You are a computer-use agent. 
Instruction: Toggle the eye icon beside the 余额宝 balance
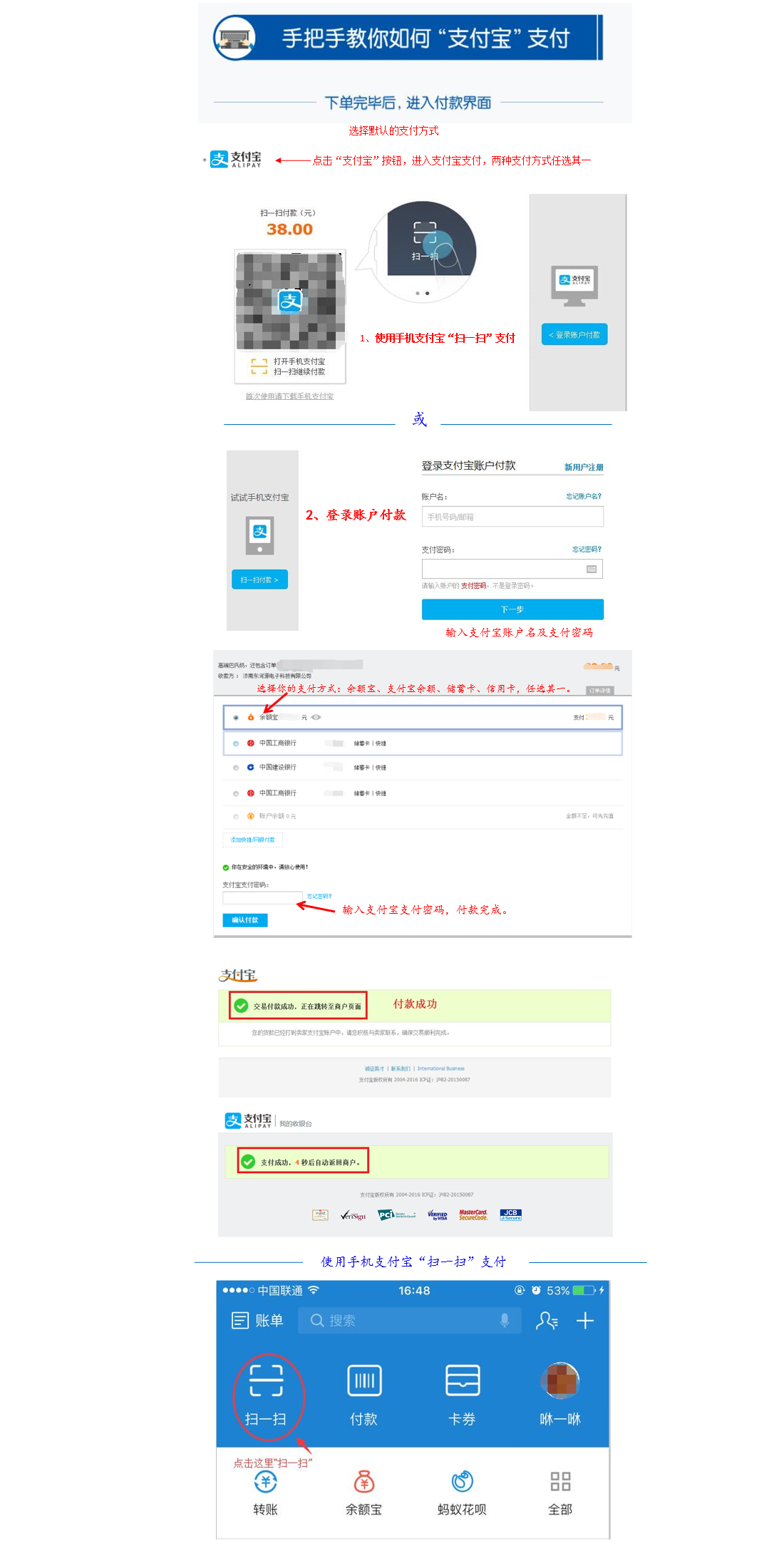pos(316,717)
